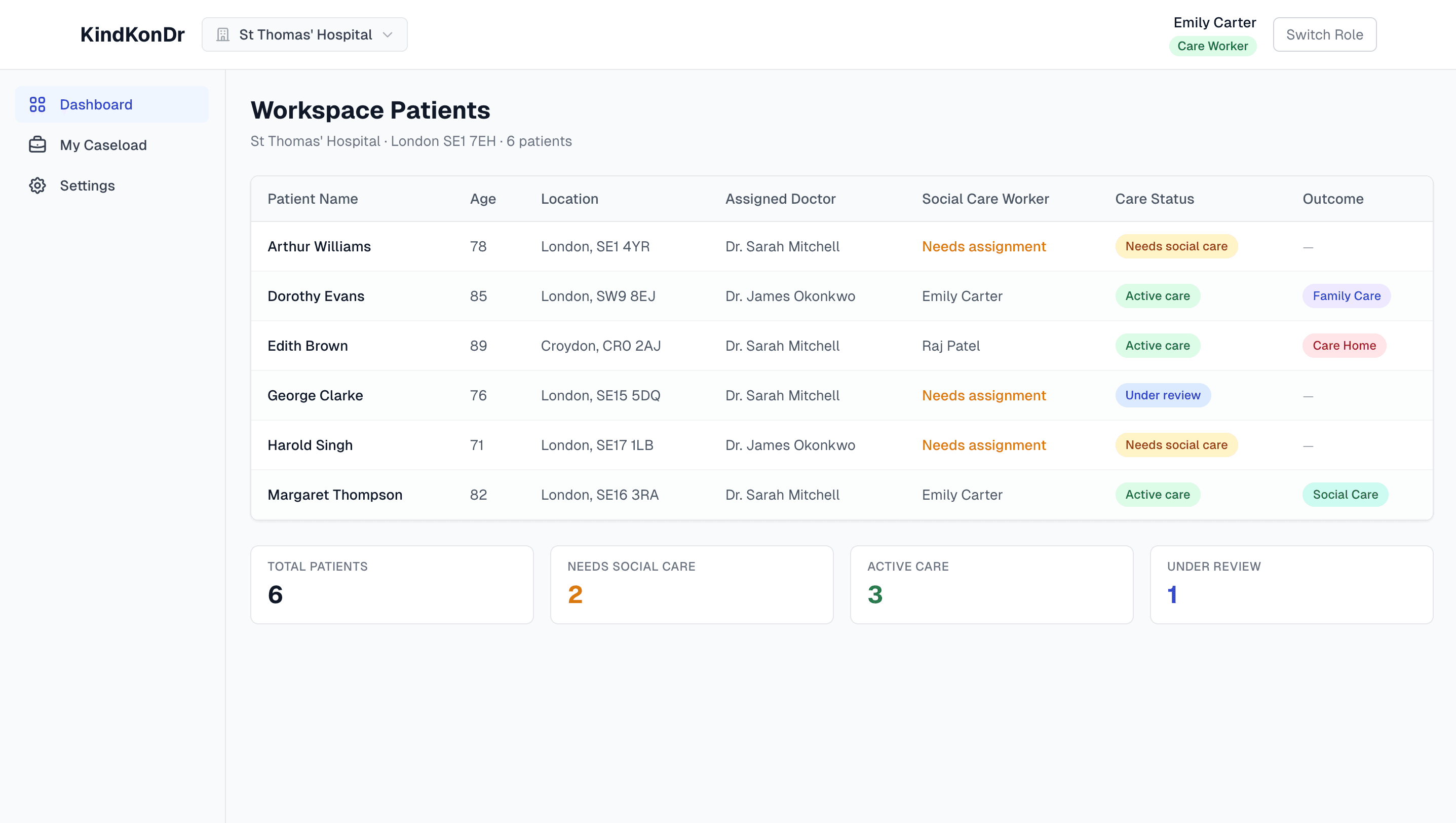
Task: Click Needs assignment for Harold Singh
Action: (983, 445)
